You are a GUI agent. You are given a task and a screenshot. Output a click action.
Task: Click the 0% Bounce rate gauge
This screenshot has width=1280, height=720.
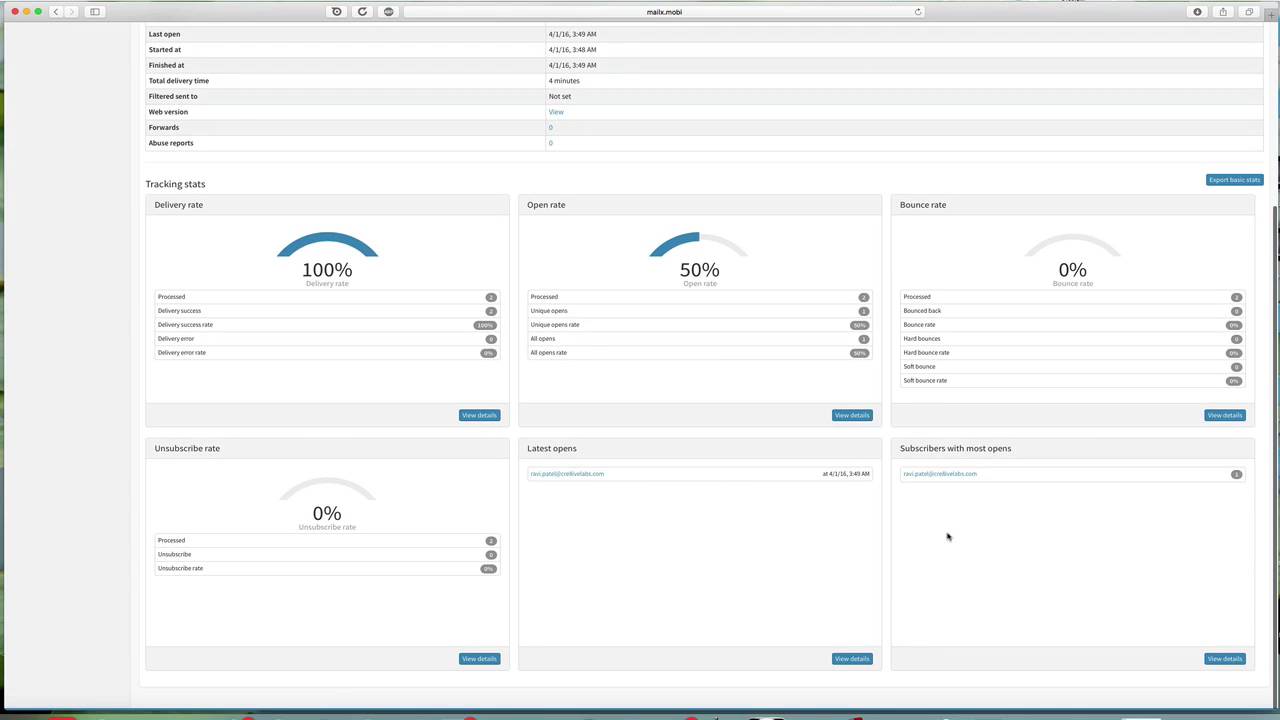pos(1072,258)
